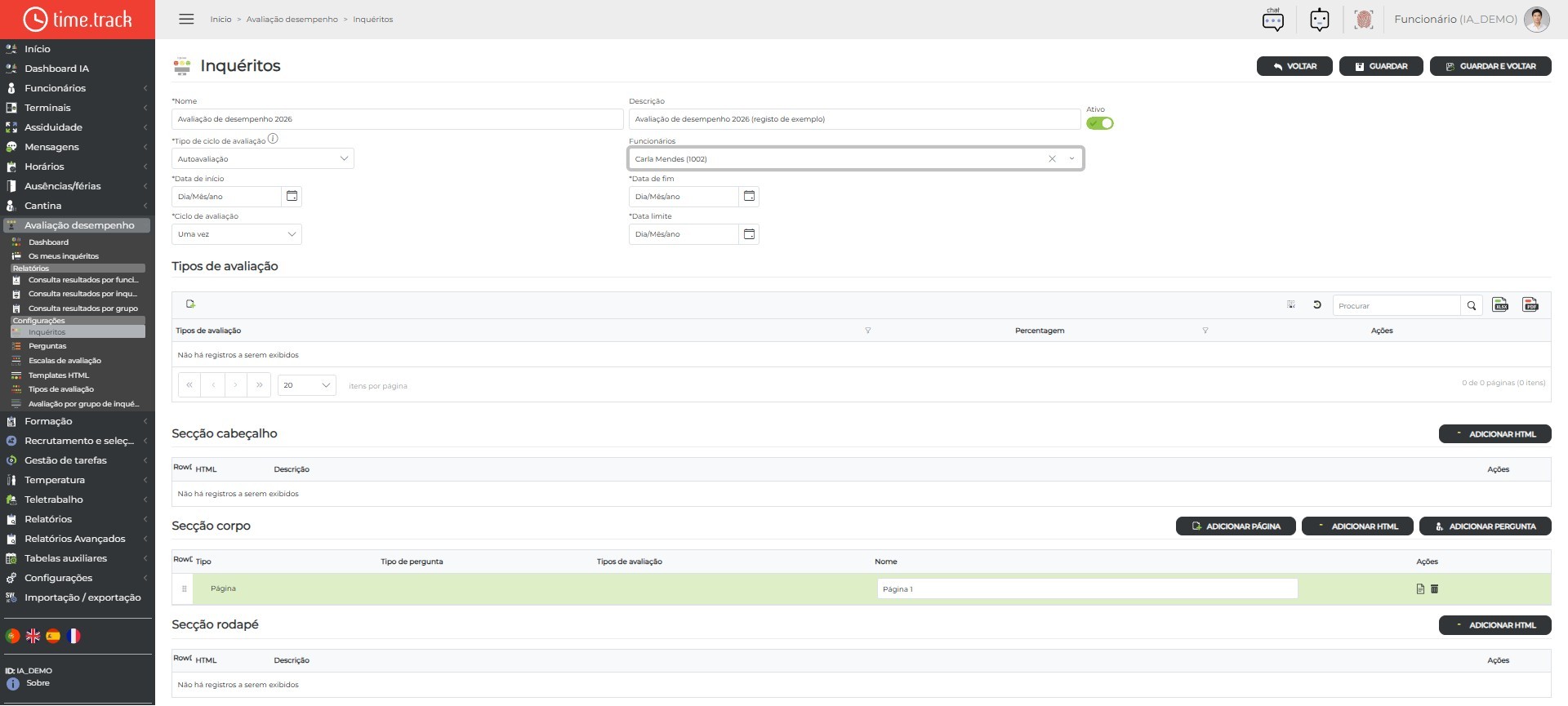Click the Nome input field

point(398,119)
